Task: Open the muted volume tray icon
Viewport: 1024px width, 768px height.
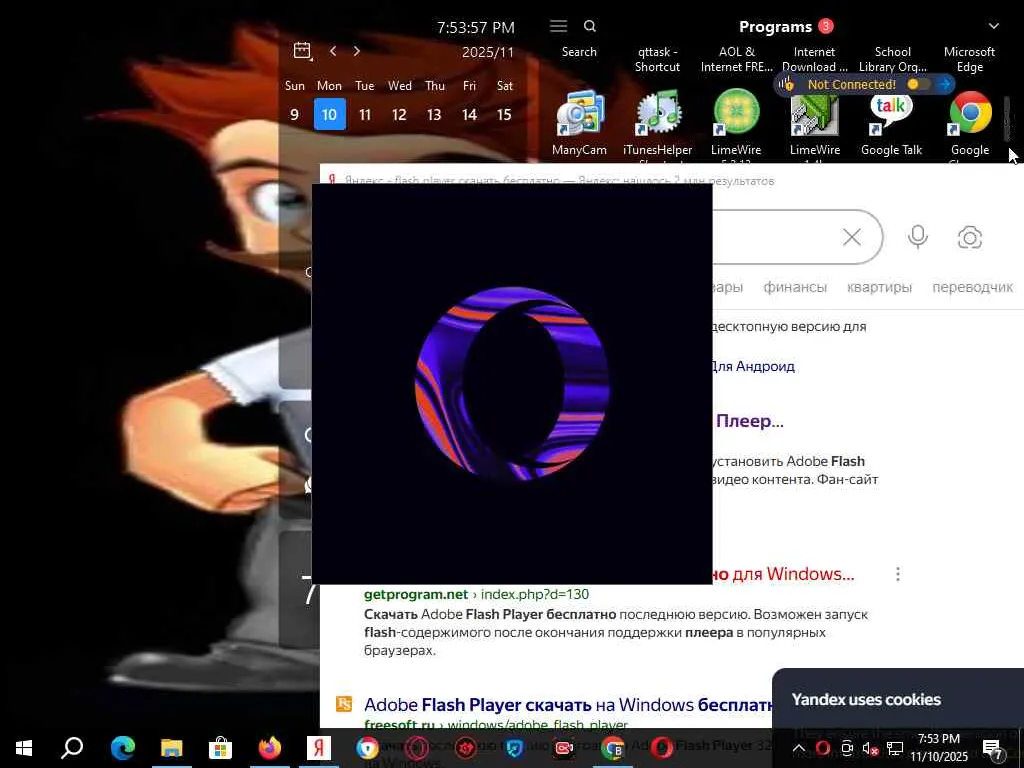Action: [x=871, y=748]
